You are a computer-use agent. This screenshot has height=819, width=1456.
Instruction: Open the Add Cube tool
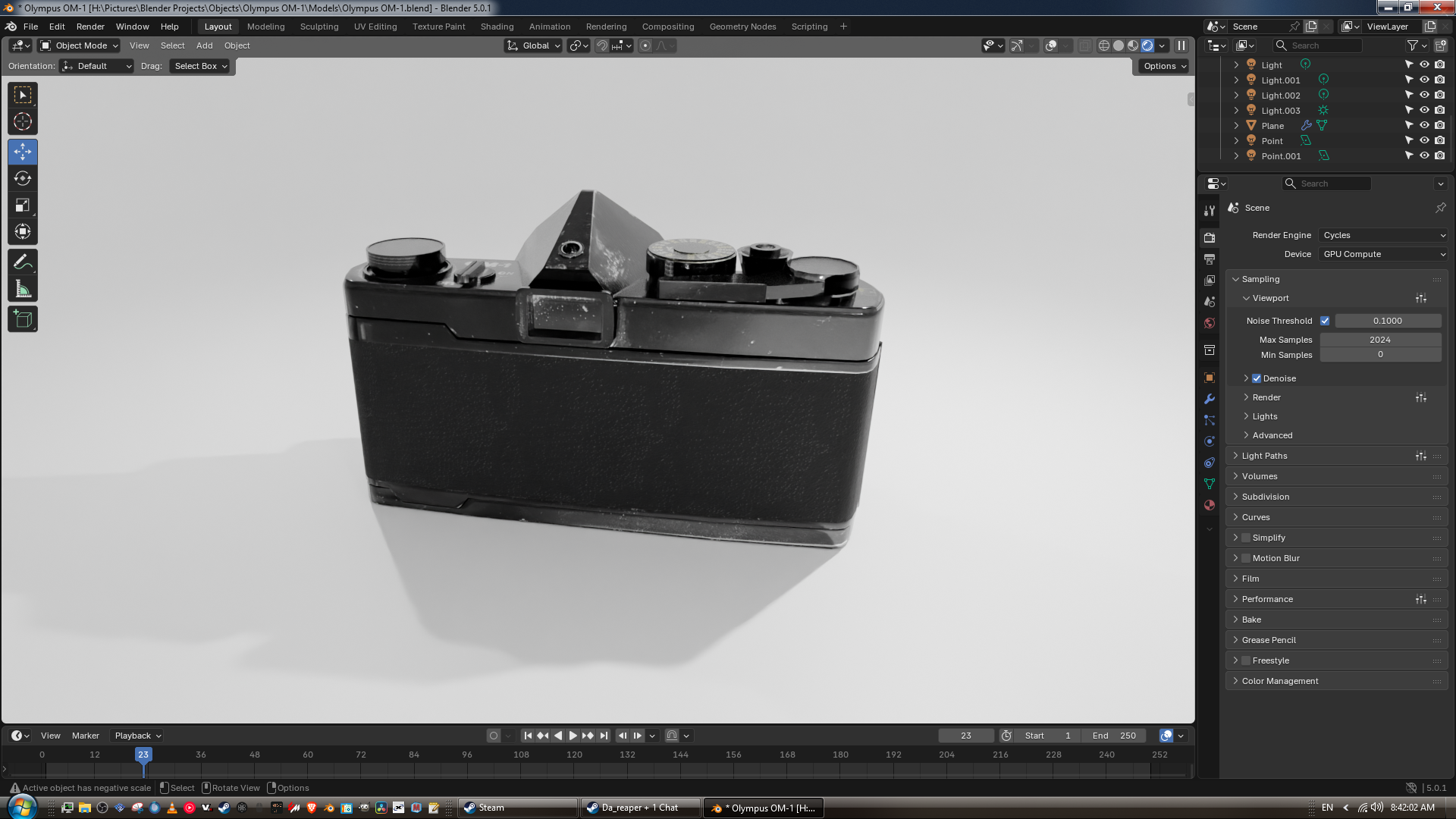[23, 319]
